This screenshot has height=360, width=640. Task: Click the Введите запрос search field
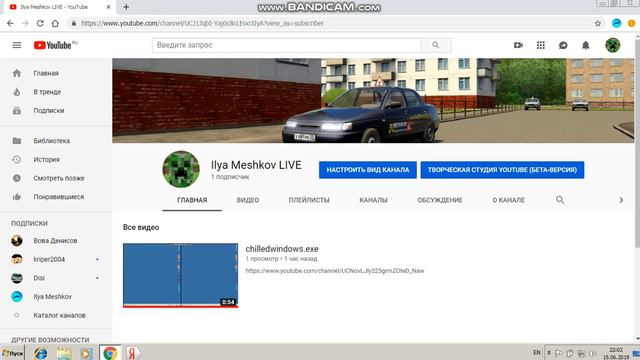coord(287,45)
